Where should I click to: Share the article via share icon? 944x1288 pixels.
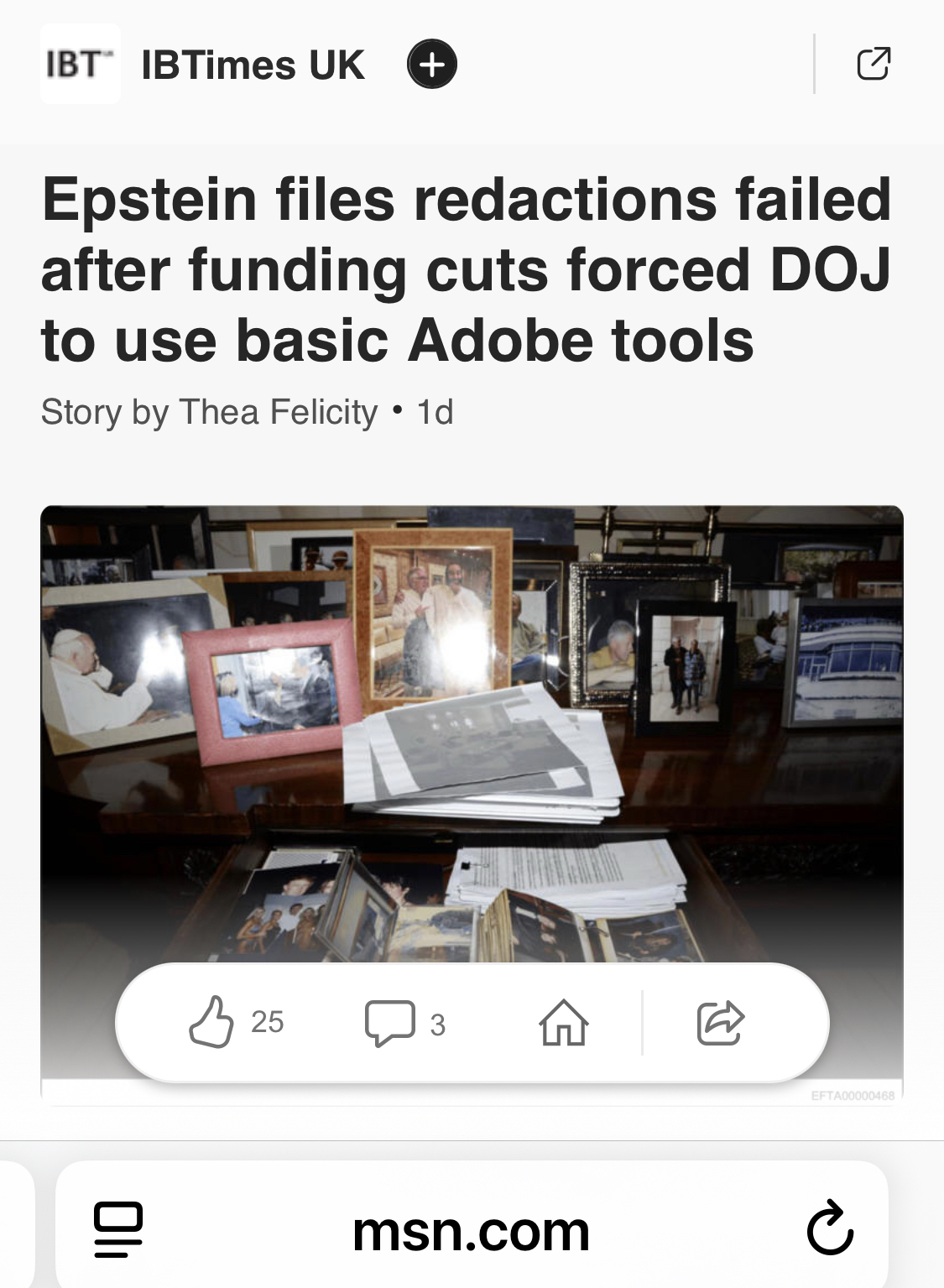click(720, 1022)
